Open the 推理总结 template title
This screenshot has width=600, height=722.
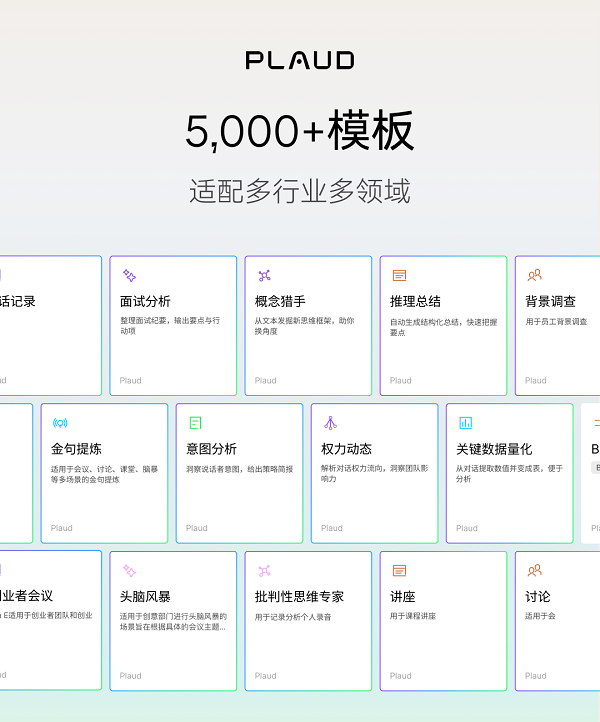415,302
